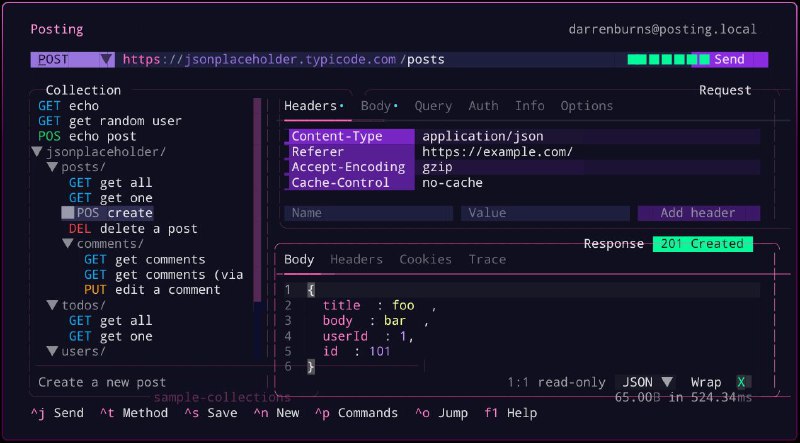Open the request Auth tab

[x=483, y=106]
